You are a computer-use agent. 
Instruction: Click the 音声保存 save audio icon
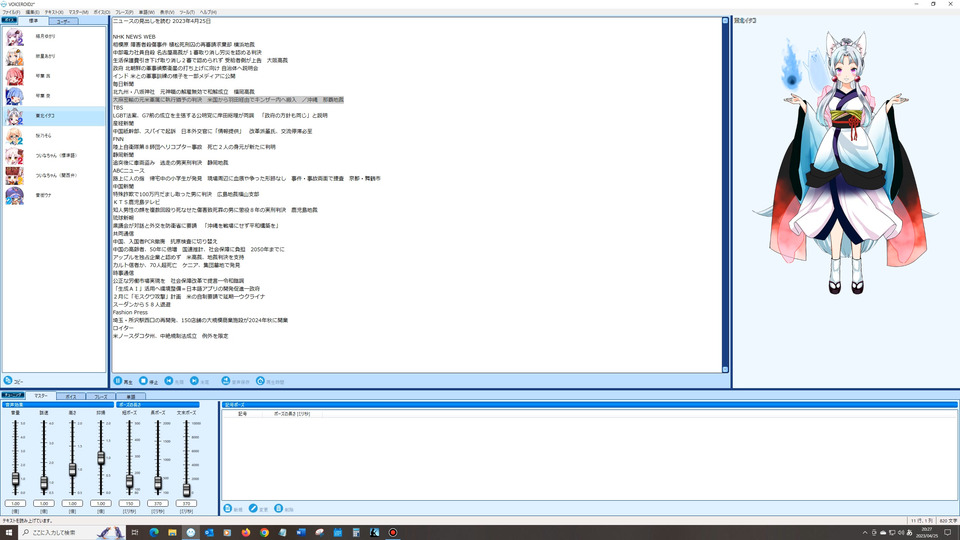225,381
